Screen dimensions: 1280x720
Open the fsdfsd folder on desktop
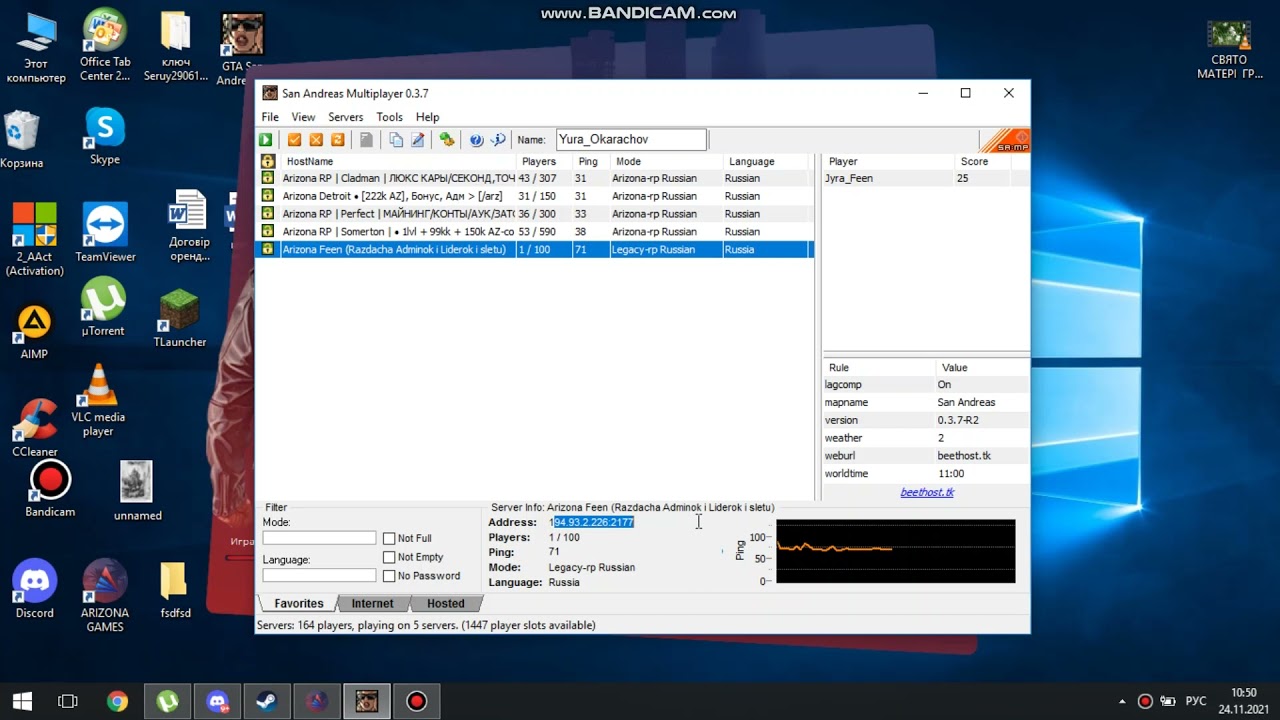[x=175, y=590]
